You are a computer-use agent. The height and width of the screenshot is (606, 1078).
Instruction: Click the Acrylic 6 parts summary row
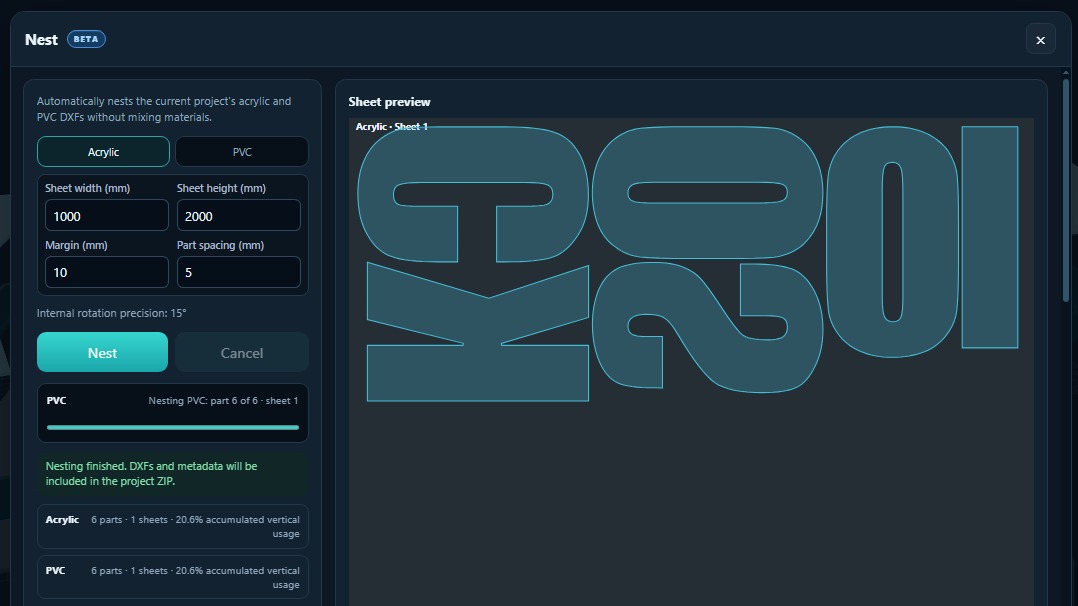(173, 527)
